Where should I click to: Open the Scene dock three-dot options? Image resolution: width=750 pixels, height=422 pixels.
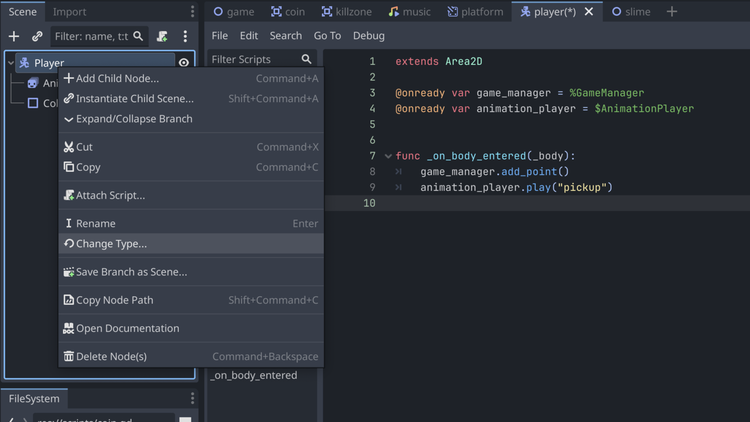coord(192,11)
